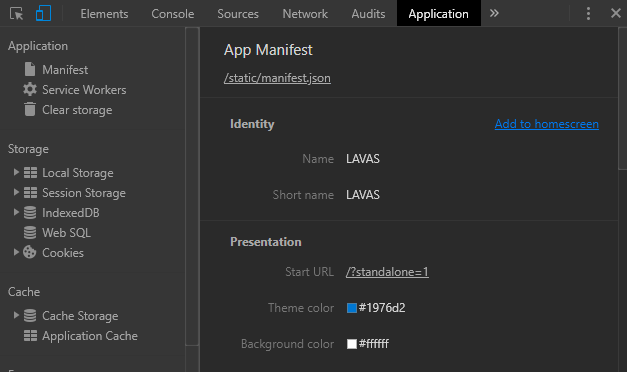The width and height of the screenshot is (627, 372).
Task: Select the Web SQL label
Action: [x=66, y=233]
